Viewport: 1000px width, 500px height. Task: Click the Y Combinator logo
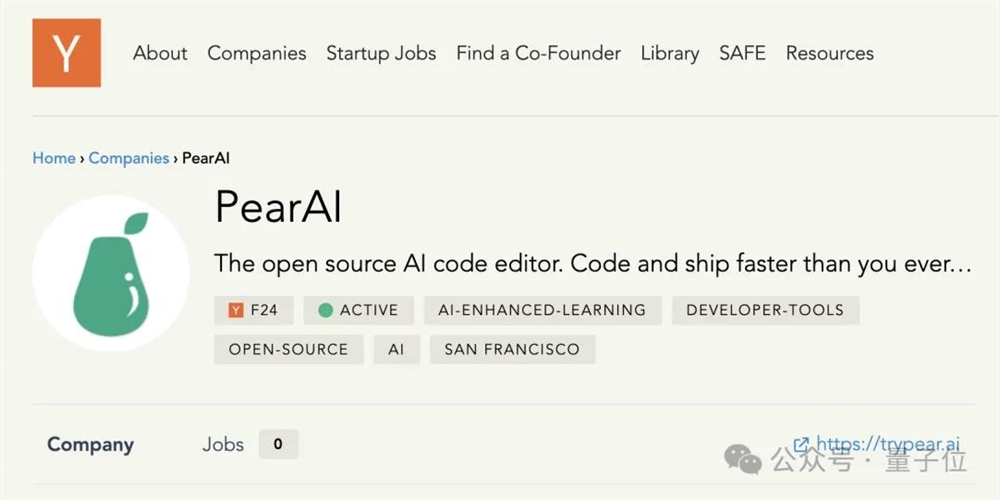67,53
